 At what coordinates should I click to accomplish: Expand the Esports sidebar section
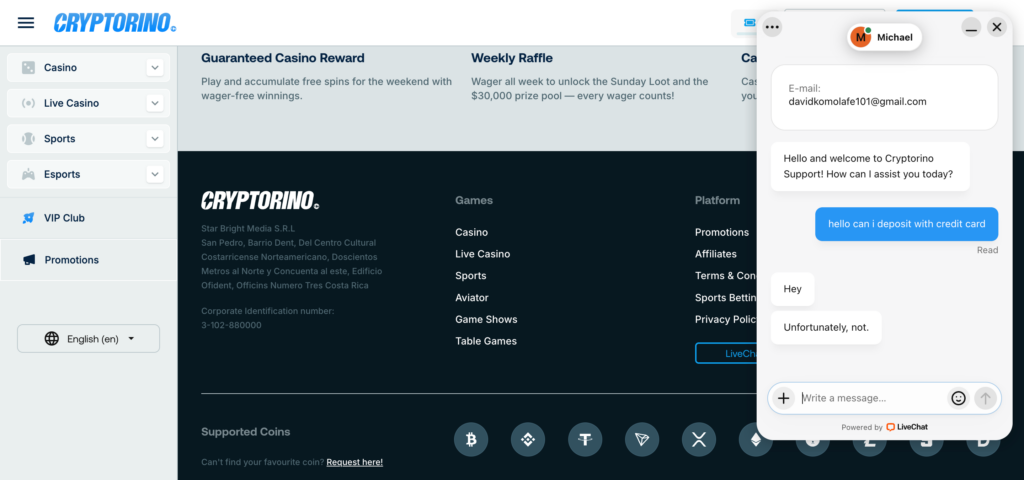[155, 174]
